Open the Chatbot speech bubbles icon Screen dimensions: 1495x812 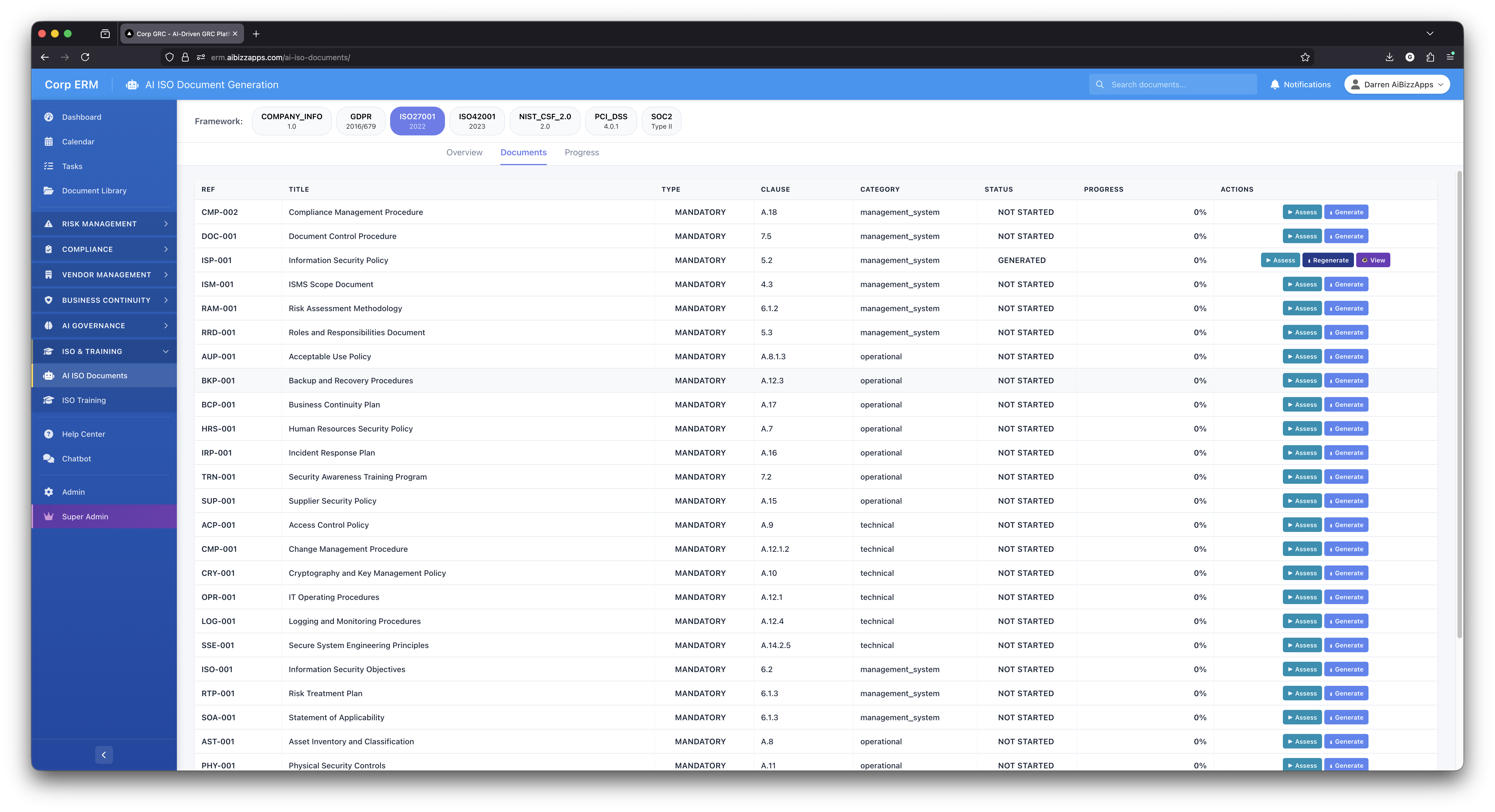(x=49, y=459)
